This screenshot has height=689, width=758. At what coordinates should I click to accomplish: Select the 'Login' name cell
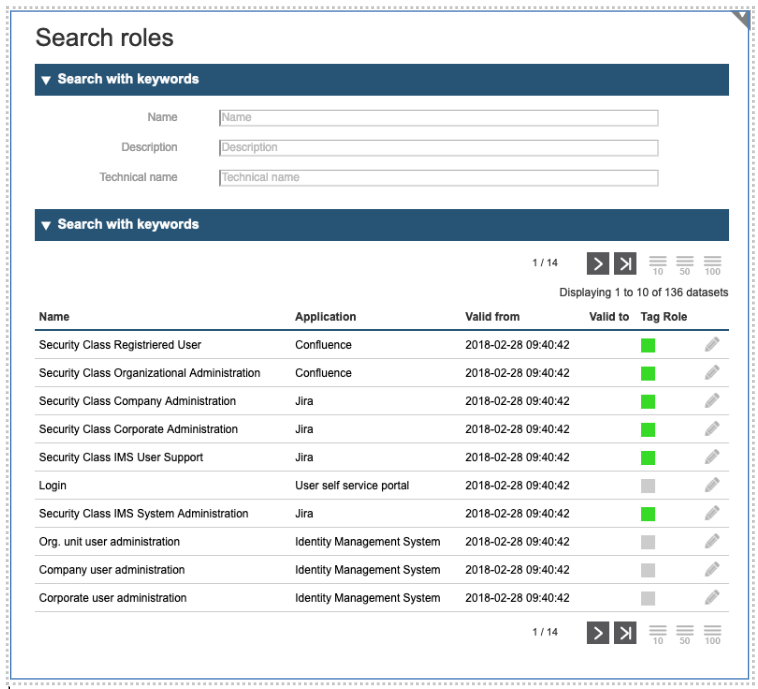click(53, 485)
